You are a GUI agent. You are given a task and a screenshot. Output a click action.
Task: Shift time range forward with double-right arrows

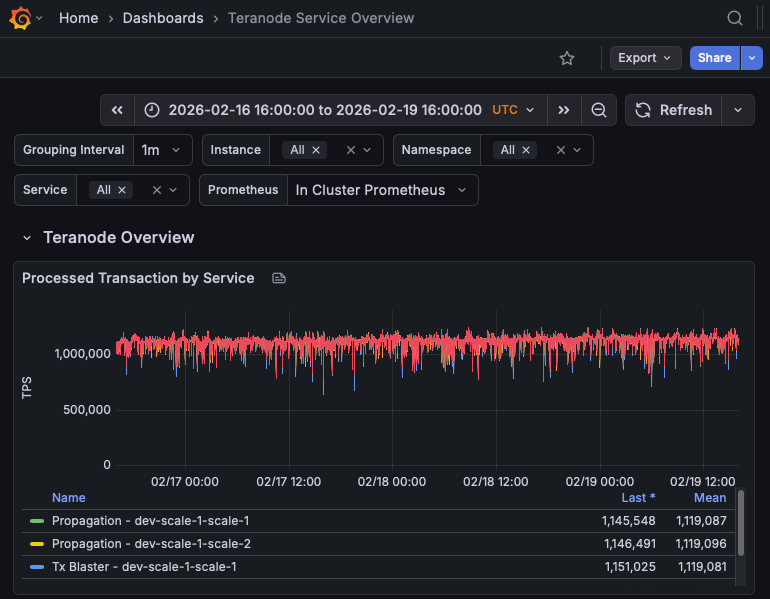click(564, 110)
